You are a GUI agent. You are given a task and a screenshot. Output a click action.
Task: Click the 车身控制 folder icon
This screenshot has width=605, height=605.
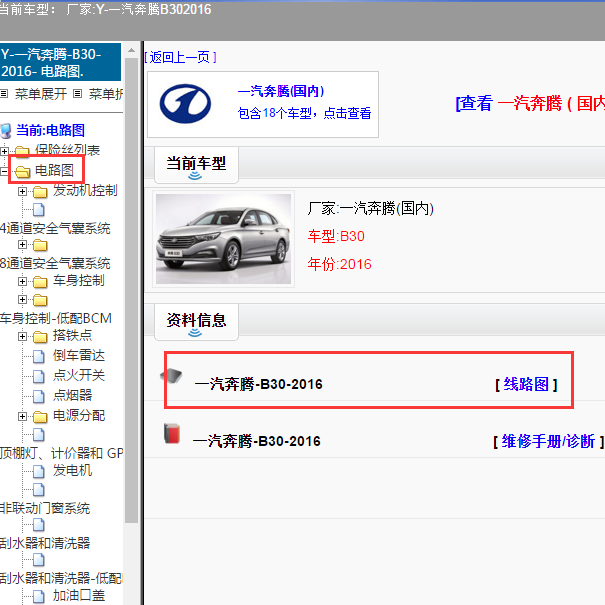[40, 282]
